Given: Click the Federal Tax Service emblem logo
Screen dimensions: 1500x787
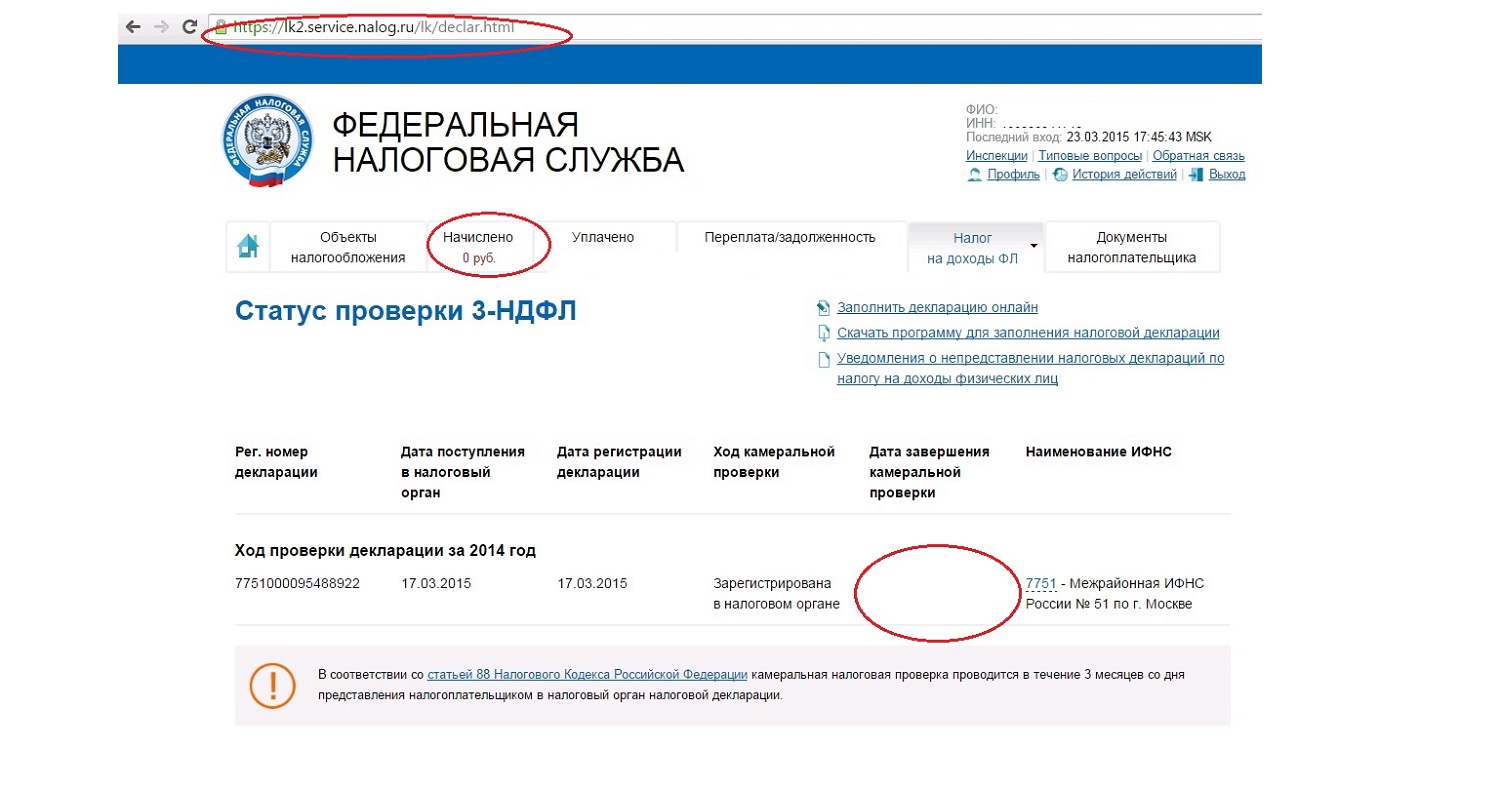Looking at the screenshot, I should click(269, 141).
